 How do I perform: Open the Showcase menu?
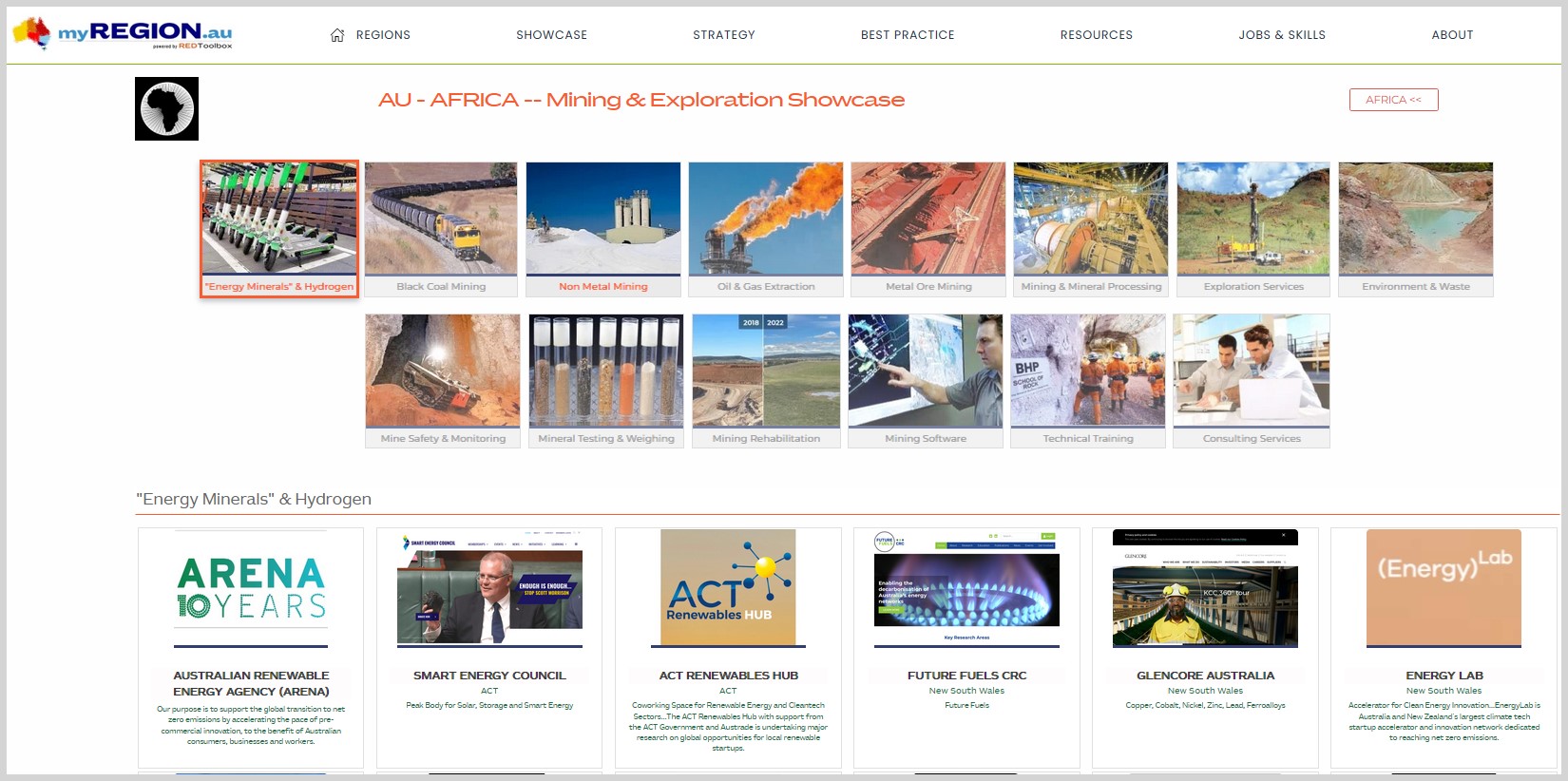(551, 35)
